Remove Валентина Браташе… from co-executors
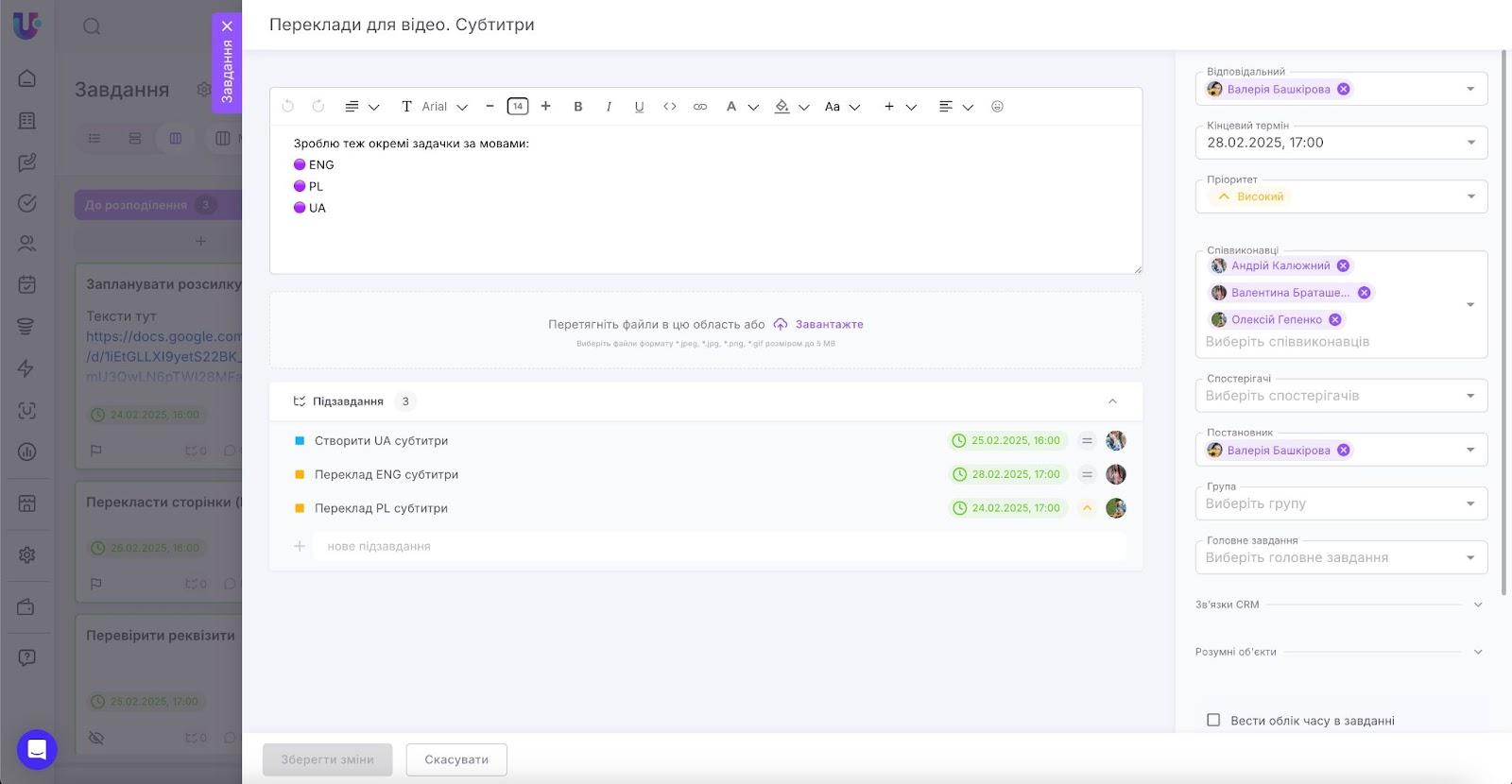This screenshot has height=784, width=1512. [x=1364, y=293]
